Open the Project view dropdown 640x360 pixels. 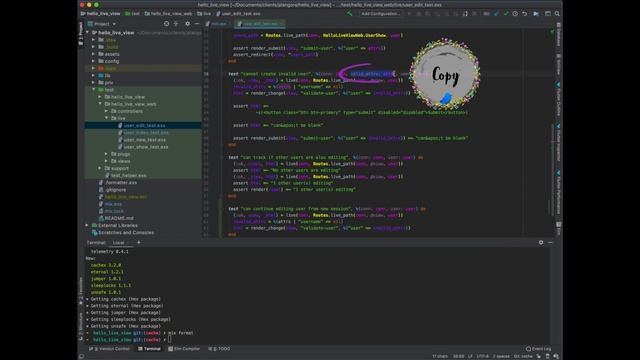[102, 24]
